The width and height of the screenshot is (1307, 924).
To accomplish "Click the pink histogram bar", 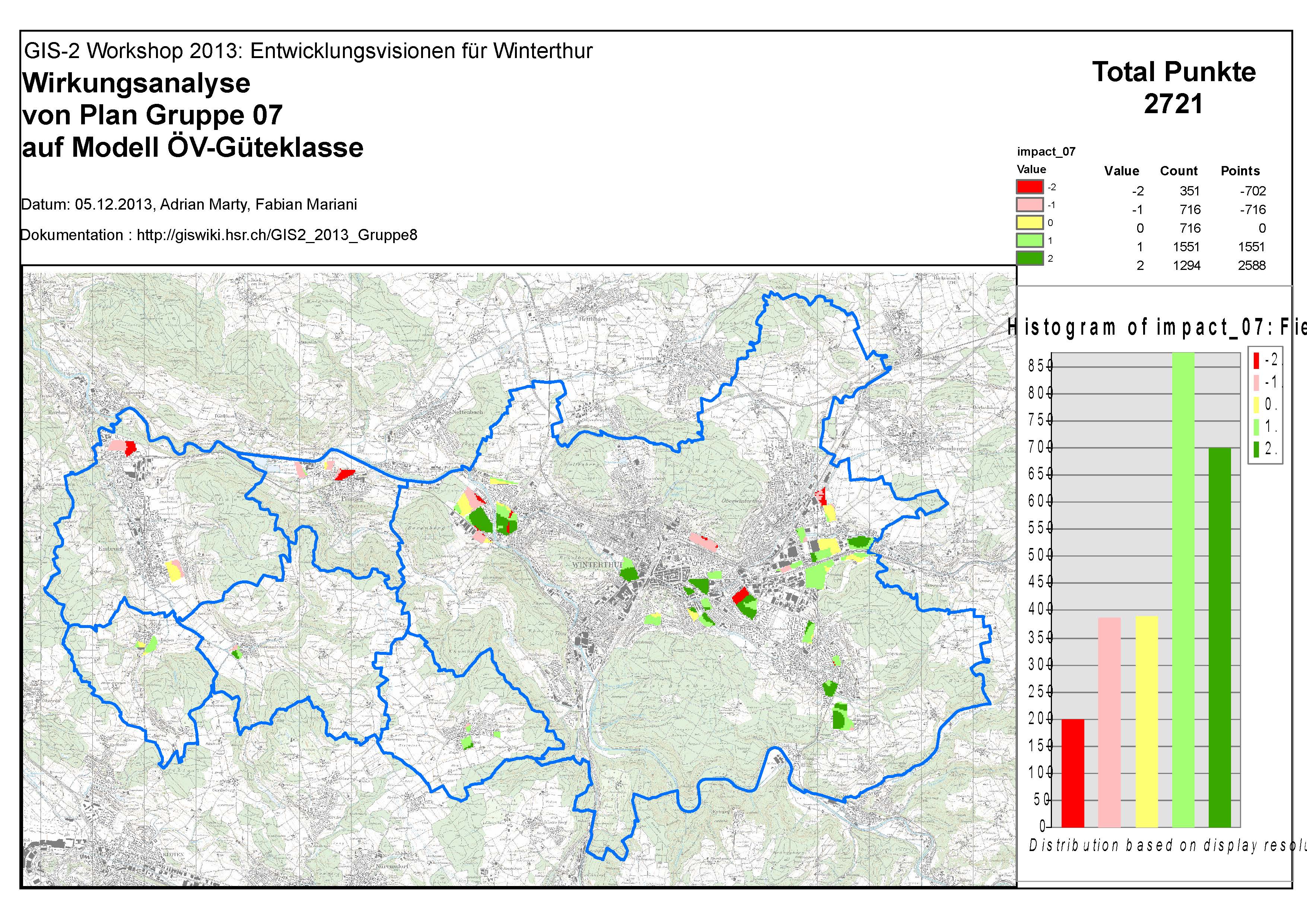I will [x=1110, y=722].
